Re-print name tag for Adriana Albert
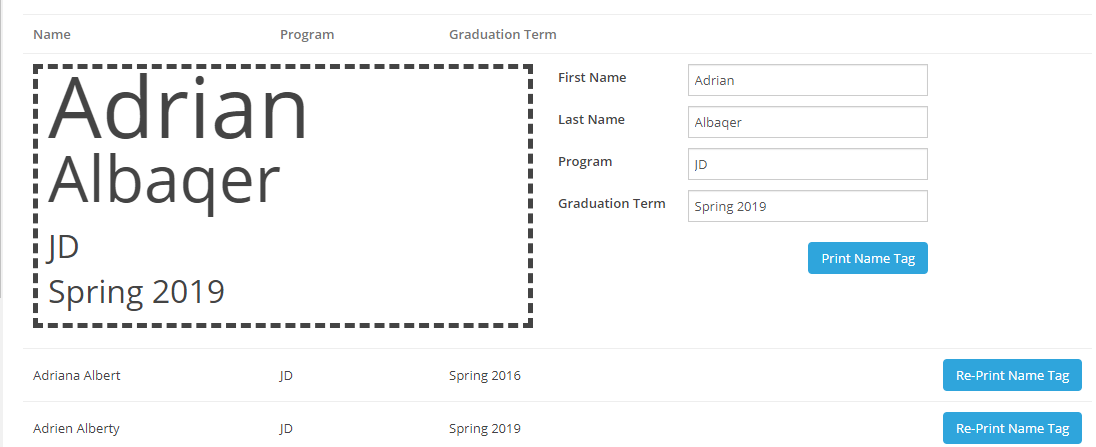Viewport: 1096px width, 447px height. [x=1011, y=376]
